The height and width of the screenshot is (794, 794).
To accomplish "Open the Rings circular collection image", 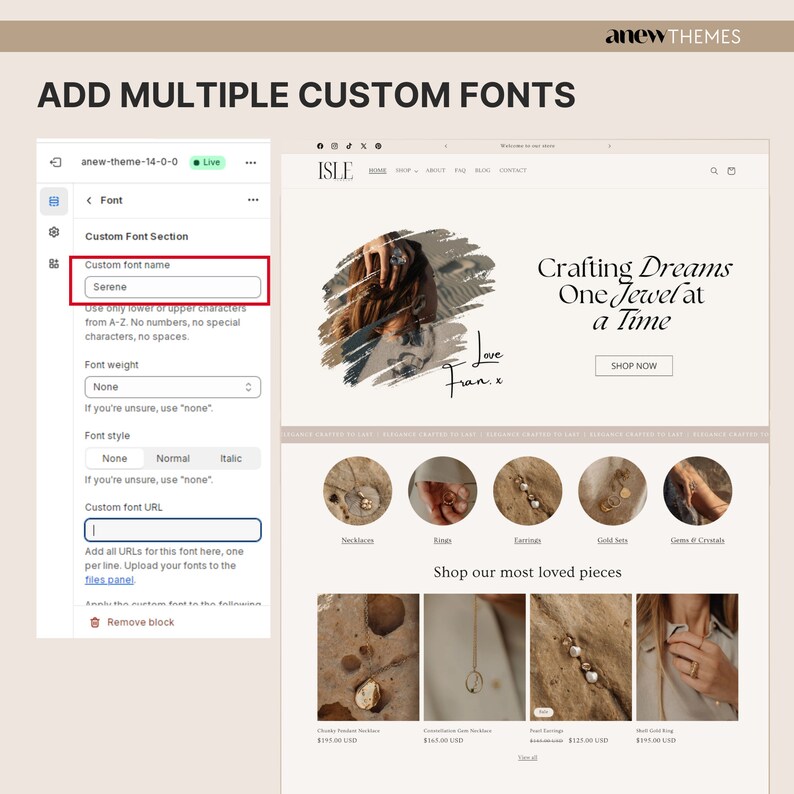I will [x=443, y=491].
